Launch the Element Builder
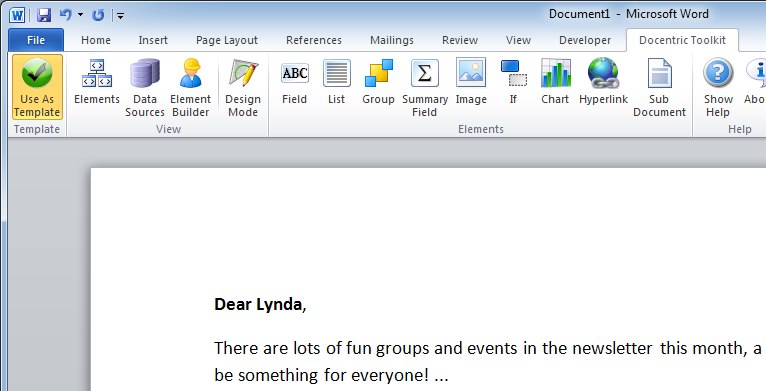The image size is (766, 391). [x=191, y=87]
